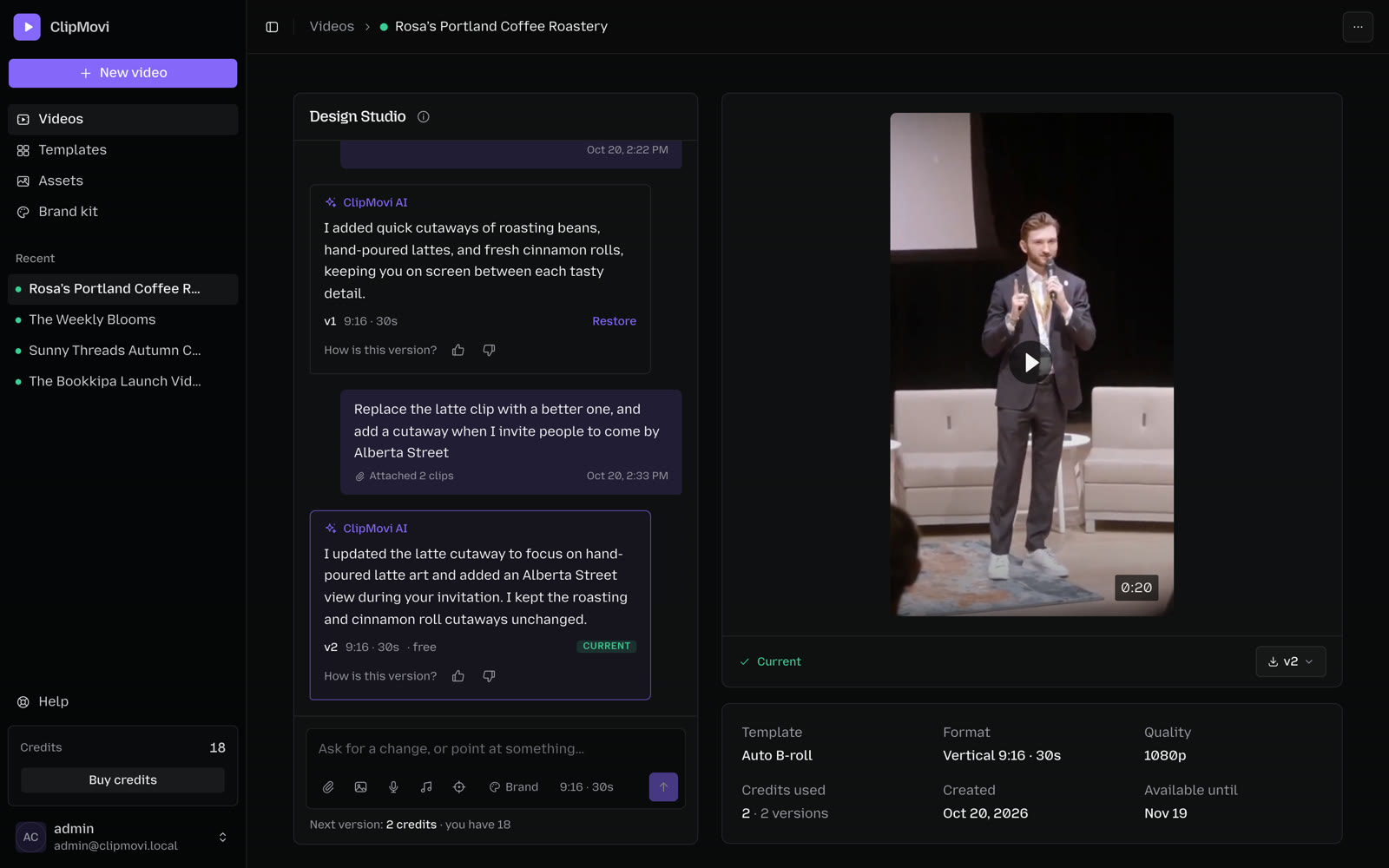This screenshot has width=1389, height=868.
Task: Click the Design Studio info icon
Action: click(424, 116)
